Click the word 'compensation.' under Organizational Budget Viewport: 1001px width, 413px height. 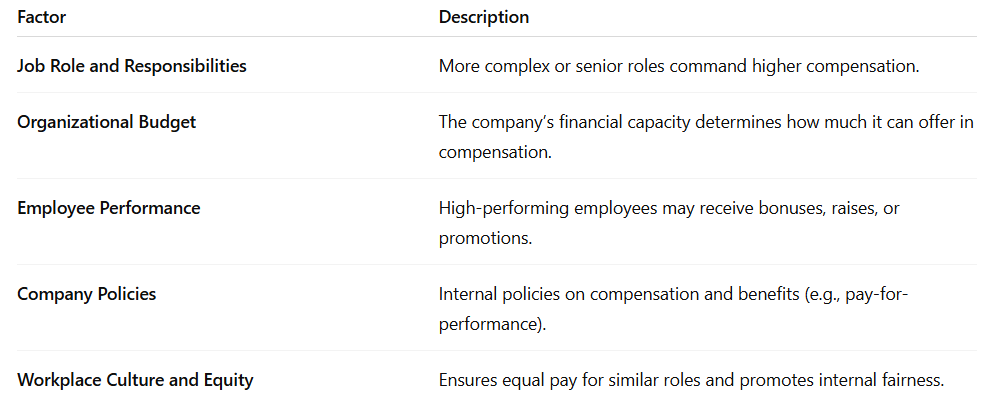[495, 153]
